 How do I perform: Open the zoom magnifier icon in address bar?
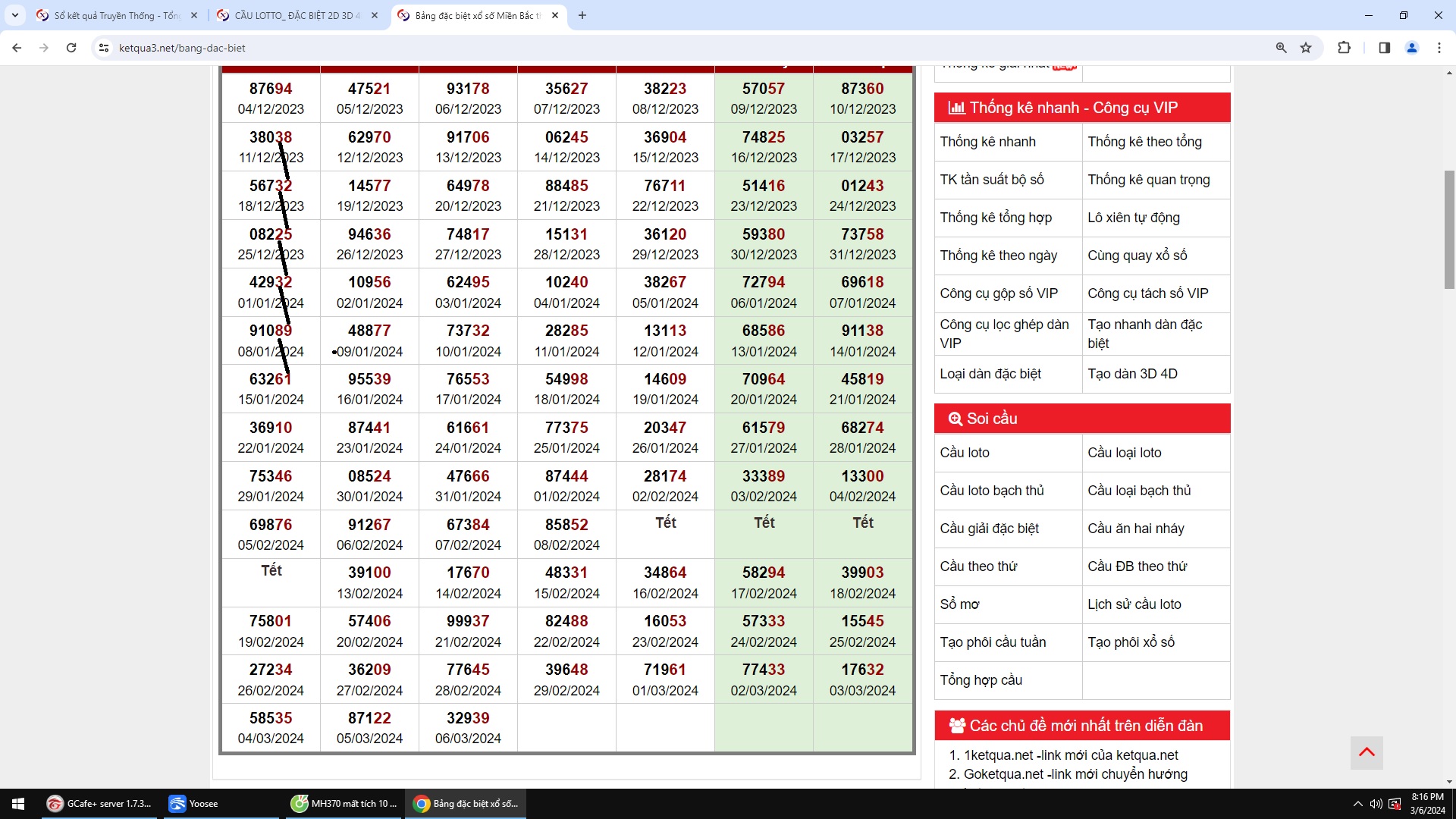1281,48
